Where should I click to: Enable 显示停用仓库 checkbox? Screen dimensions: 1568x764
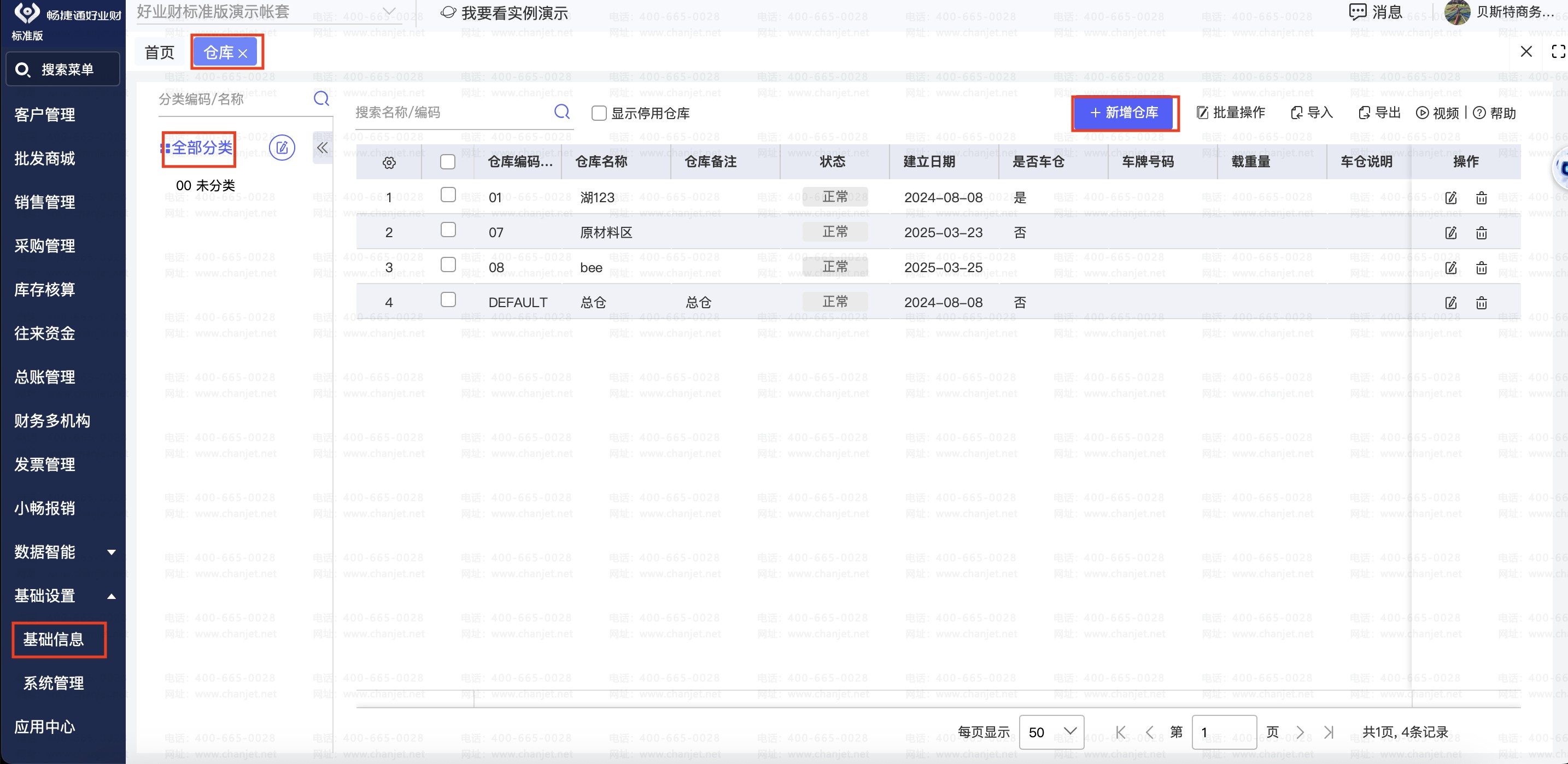pos(599,113)
